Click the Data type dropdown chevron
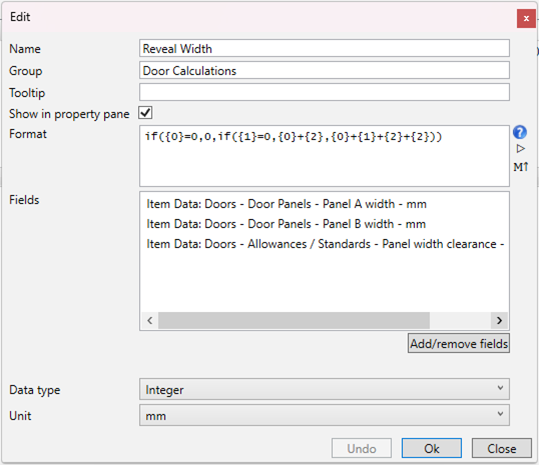The width and height of the screenshot is (539, 465). tap(500, 388)
